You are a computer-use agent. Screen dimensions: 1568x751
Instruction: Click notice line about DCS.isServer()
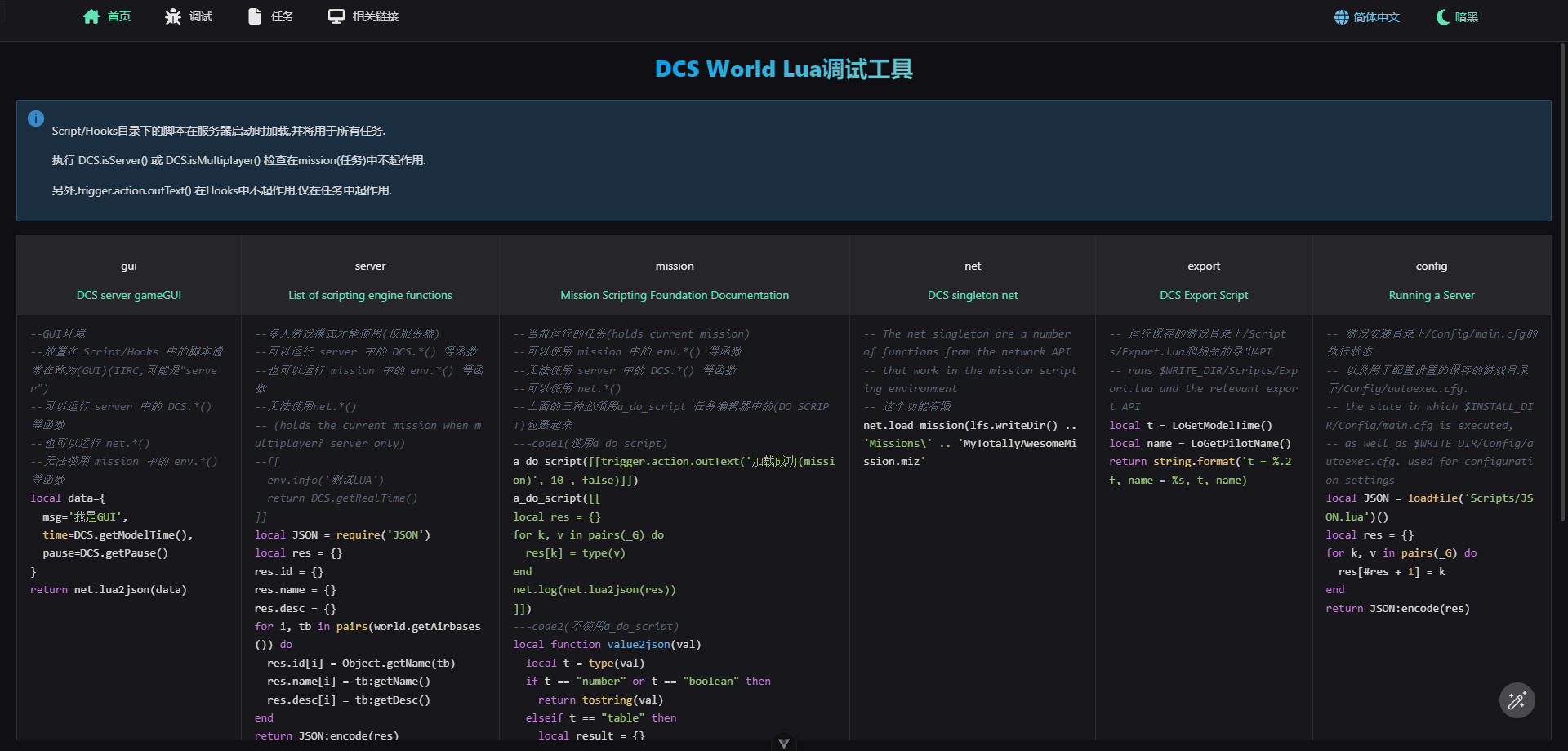tap(239, 160)
